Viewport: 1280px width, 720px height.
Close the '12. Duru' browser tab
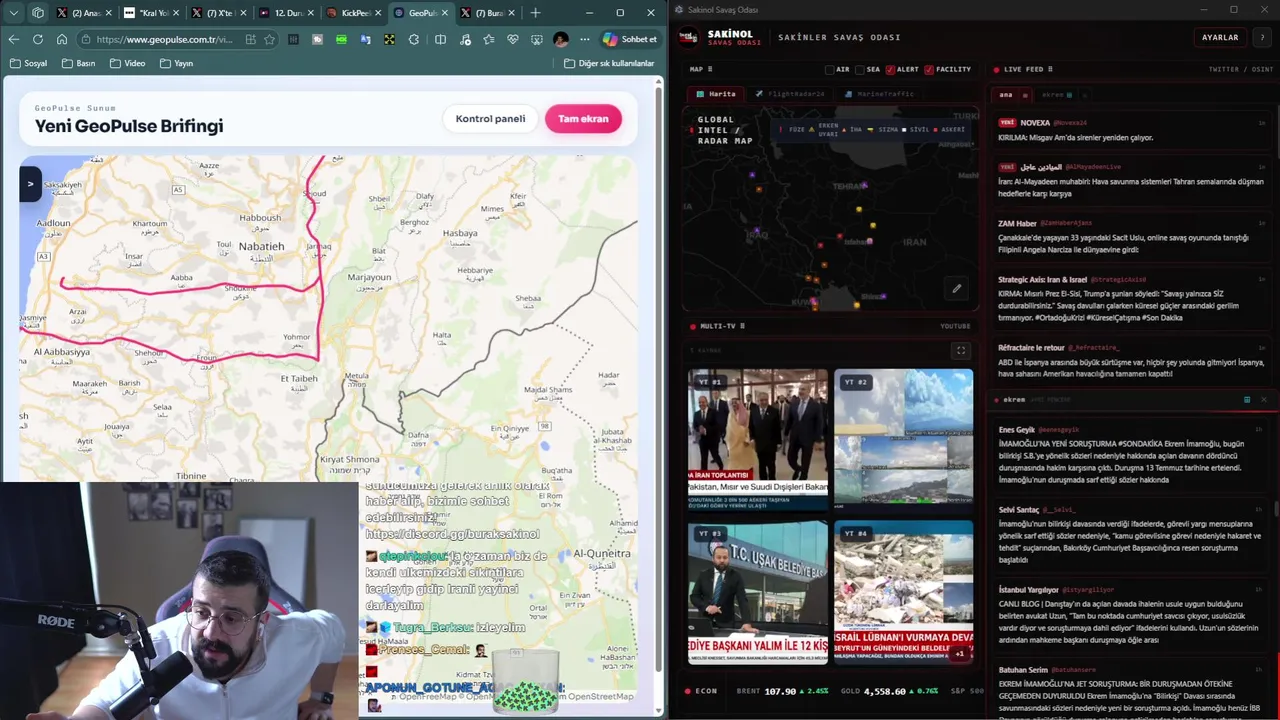coord(312,13)
